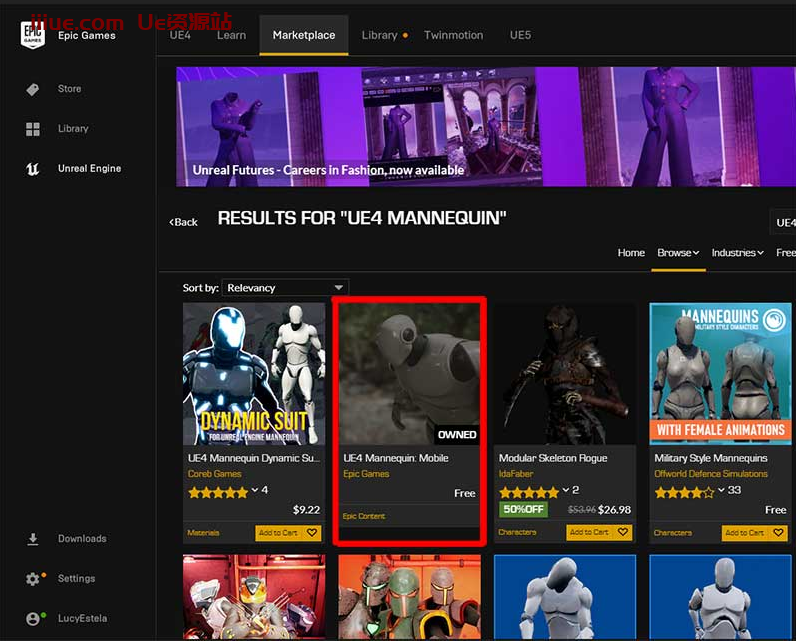
Task: Open the Settings gear icon
Action: click(33, 579)
